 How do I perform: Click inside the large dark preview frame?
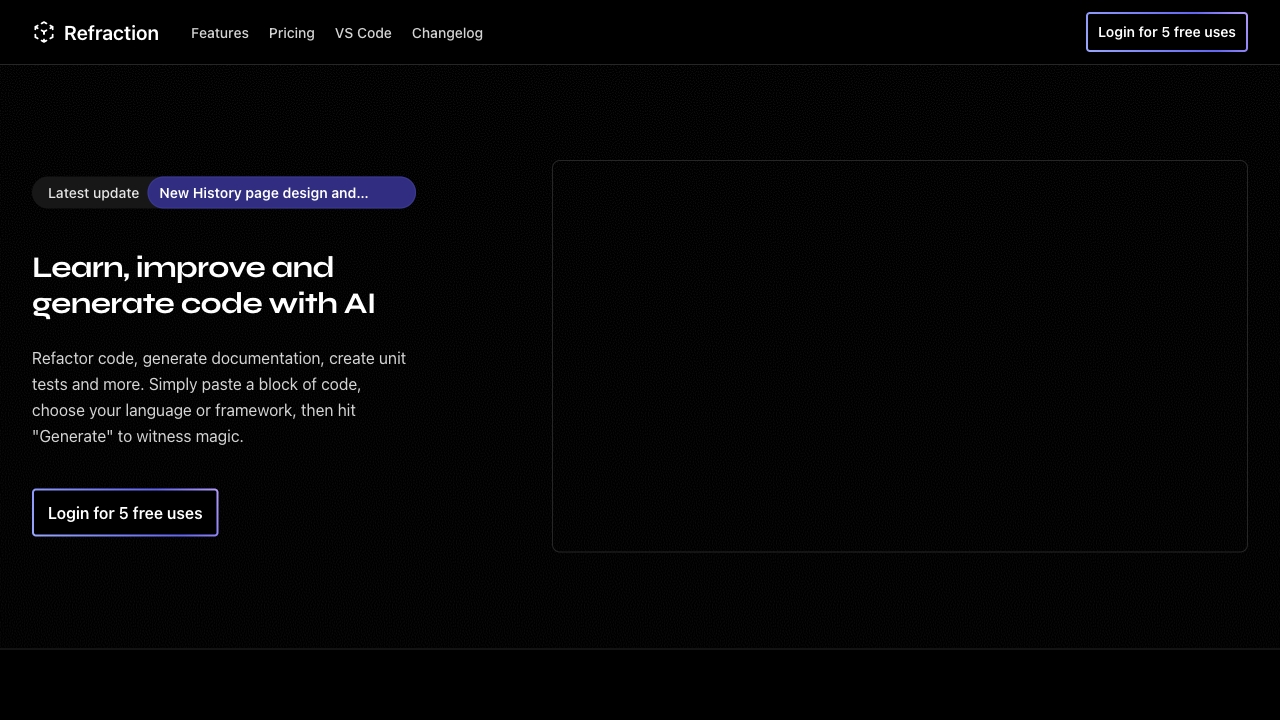[899, 355]
